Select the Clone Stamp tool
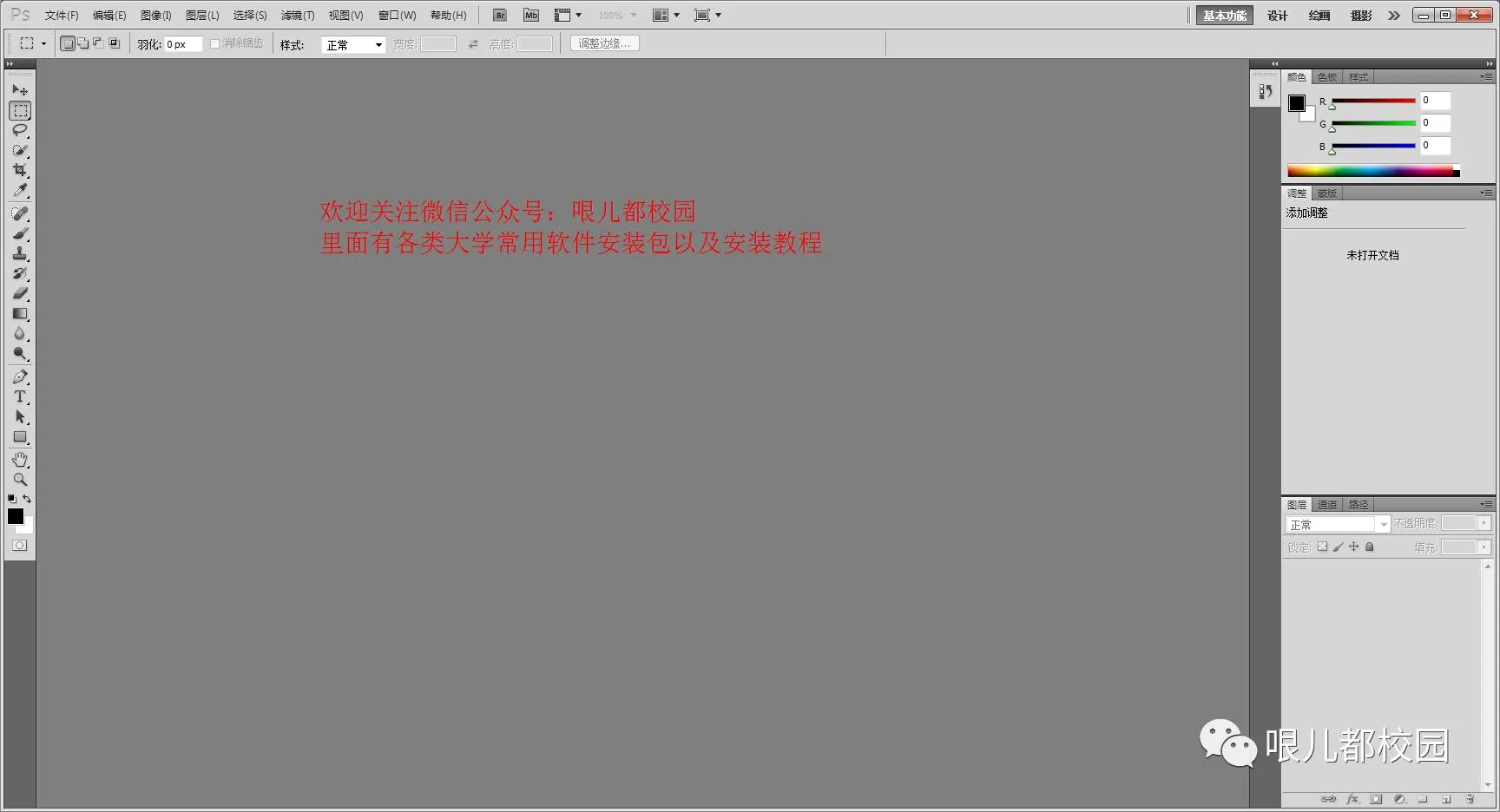Screen dimensions: 1500x812 point(20,253)
